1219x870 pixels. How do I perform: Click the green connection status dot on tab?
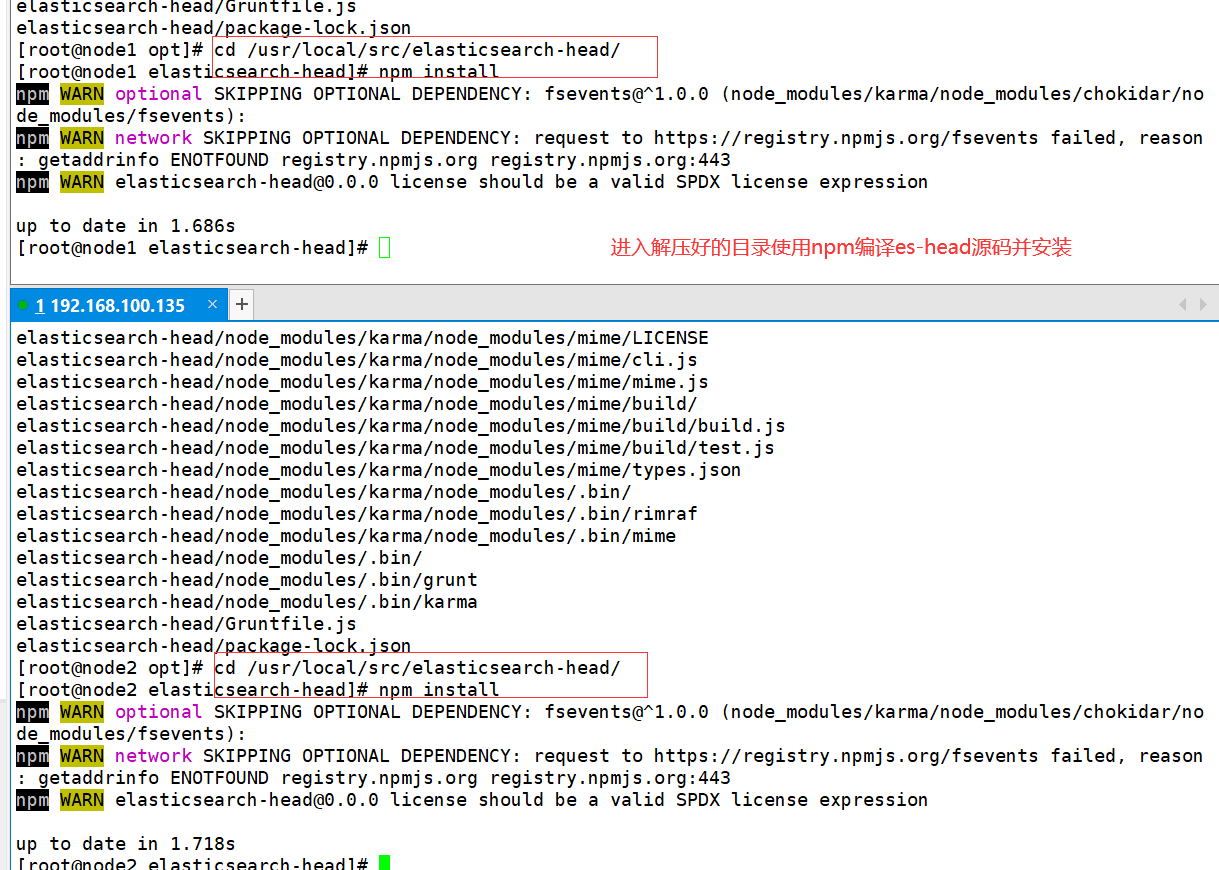24,305
